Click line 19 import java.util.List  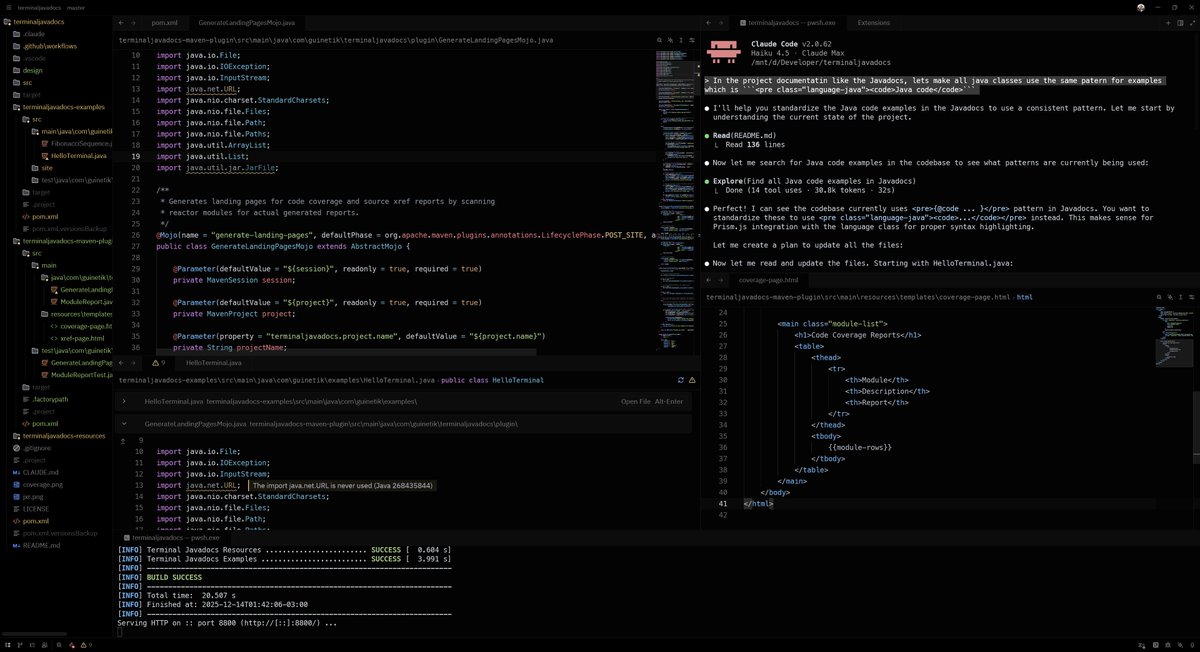pos(200,156)
